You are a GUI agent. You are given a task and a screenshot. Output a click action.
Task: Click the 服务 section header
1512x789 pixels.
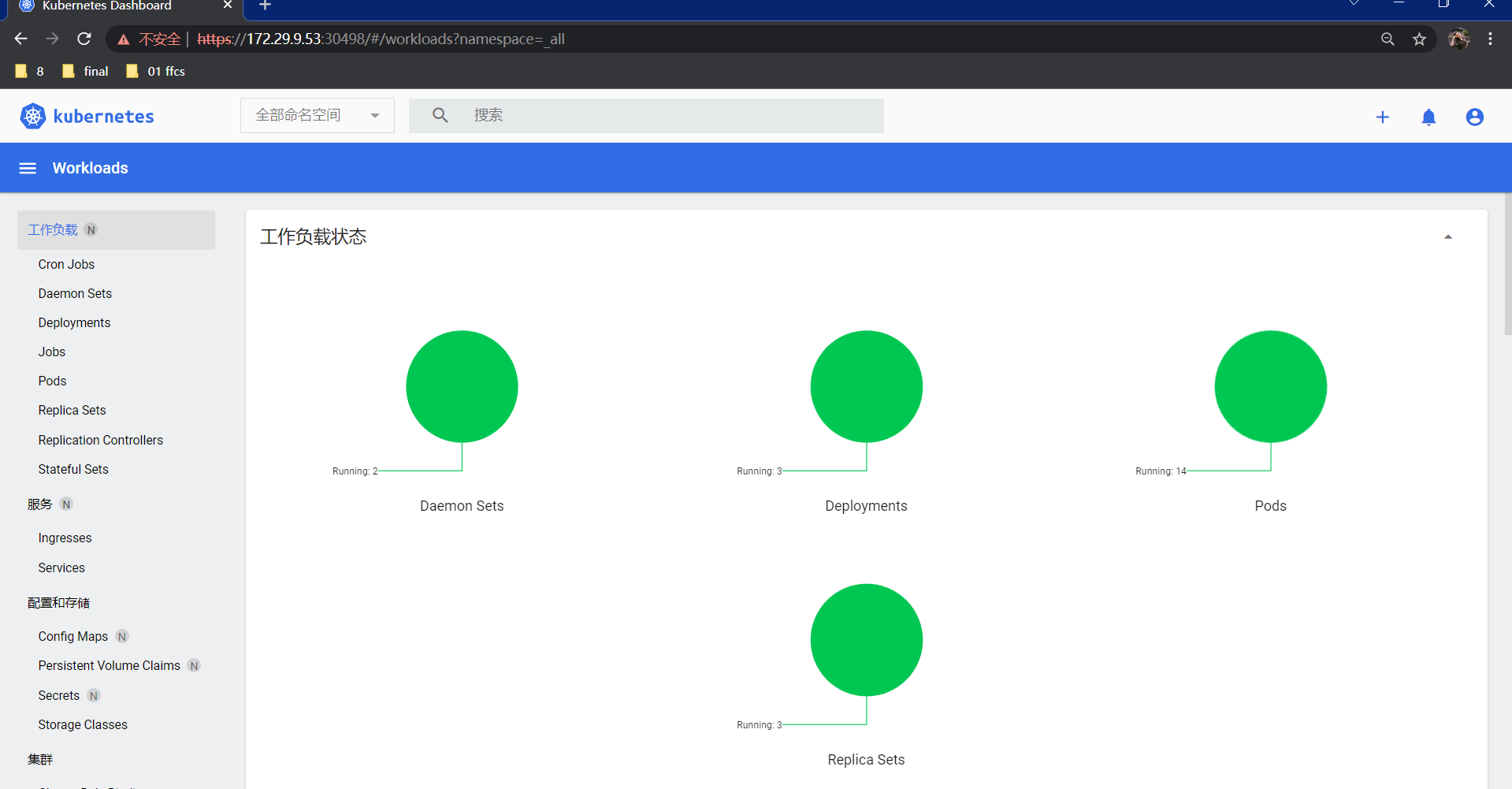(40, 504)
